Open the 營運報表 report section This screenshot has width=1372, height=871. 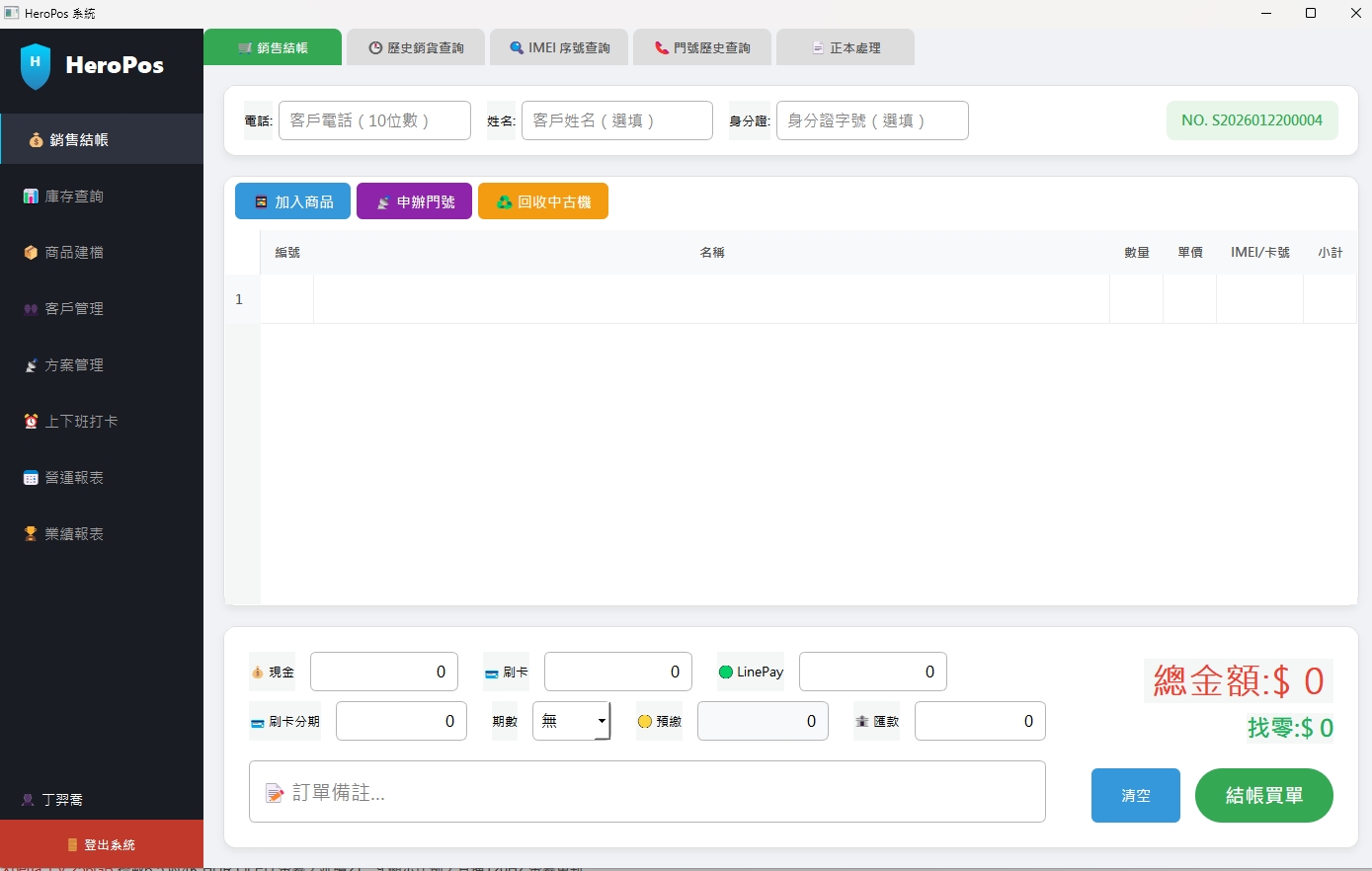74,477
